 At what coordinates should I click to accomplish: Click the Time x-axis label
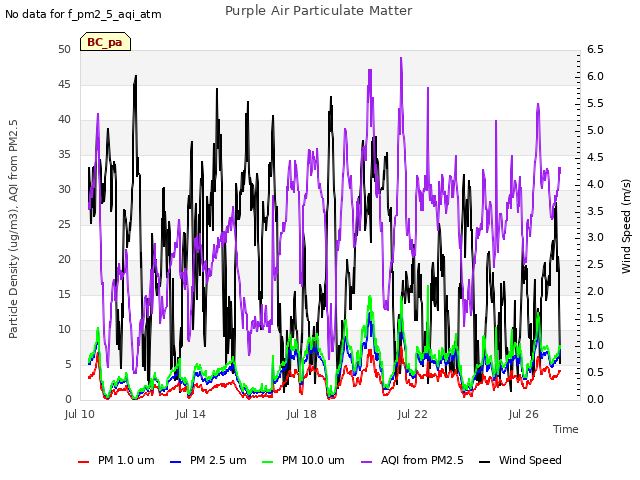pos(566,429)
